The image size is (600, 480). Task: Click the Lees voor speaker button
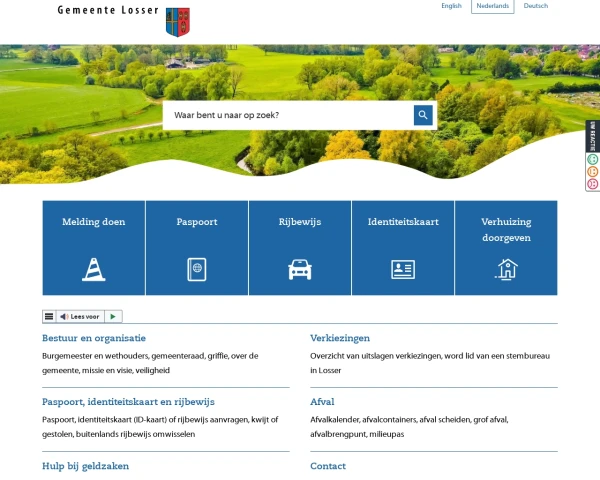(80, 317)
